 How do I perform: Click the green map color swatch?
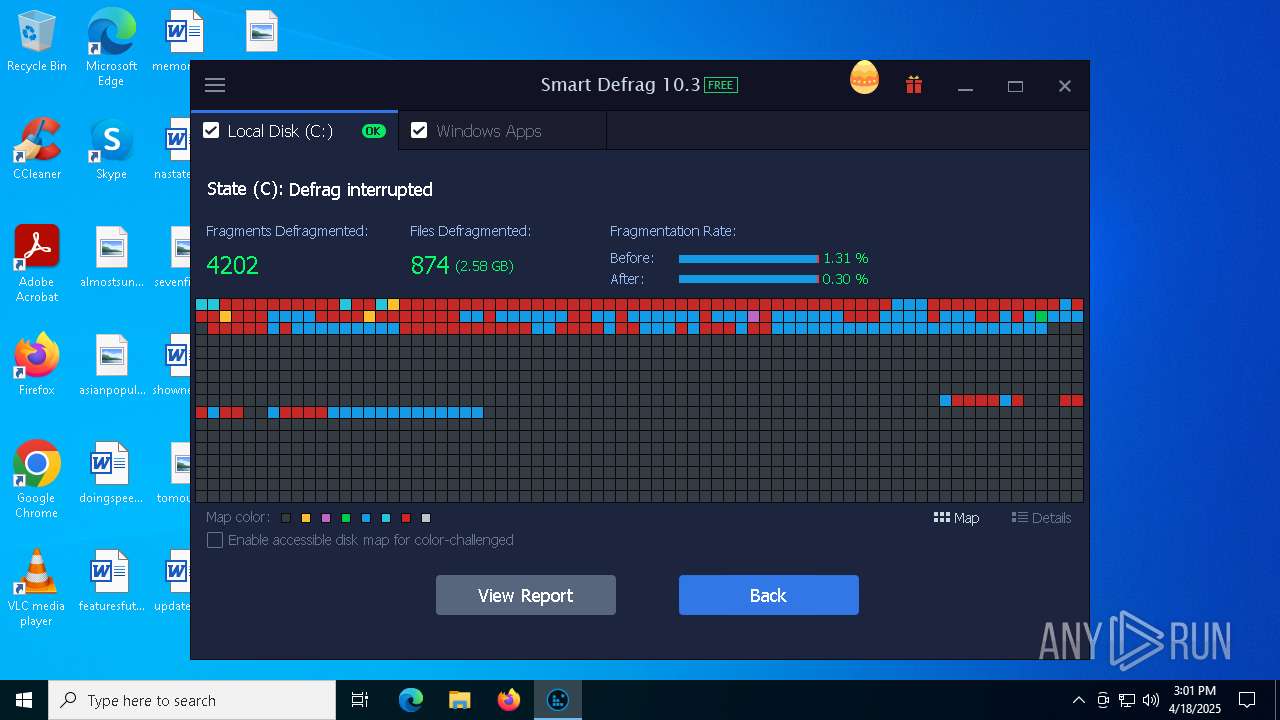346,518
